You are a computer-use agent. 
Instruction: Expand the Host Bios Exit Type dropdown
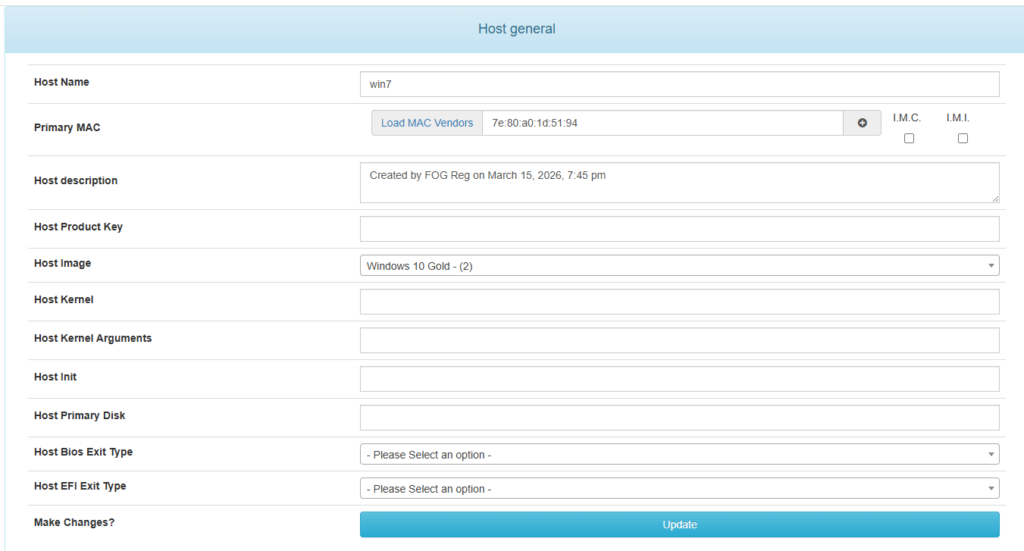tap(679, 455)
